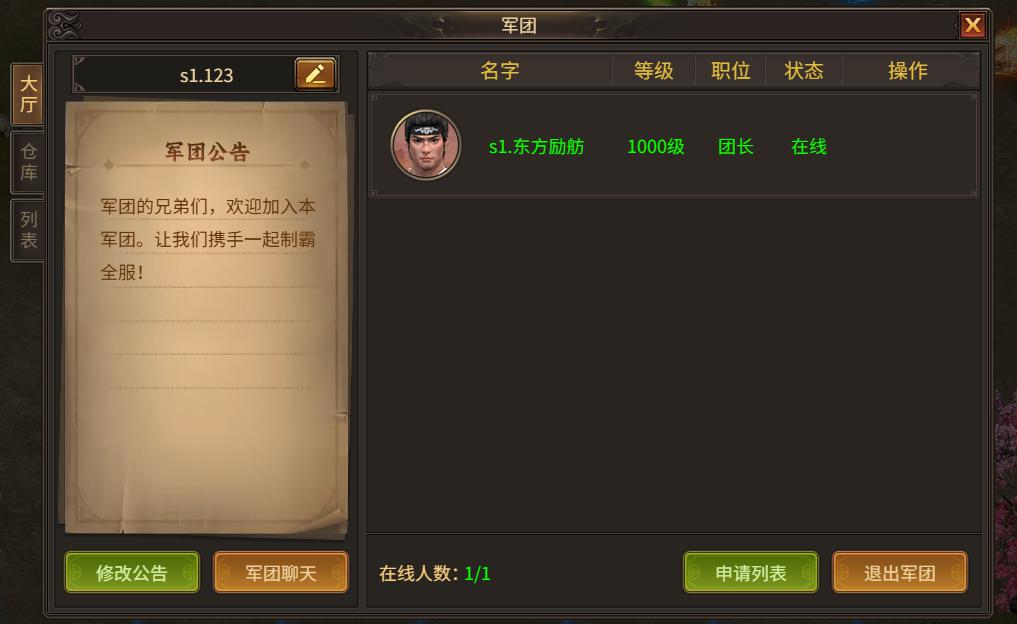Viewport: 1017px width, 624px height.
Task: Click the pencil edit icon beside s1.123
Action: [x=315, y=74]
